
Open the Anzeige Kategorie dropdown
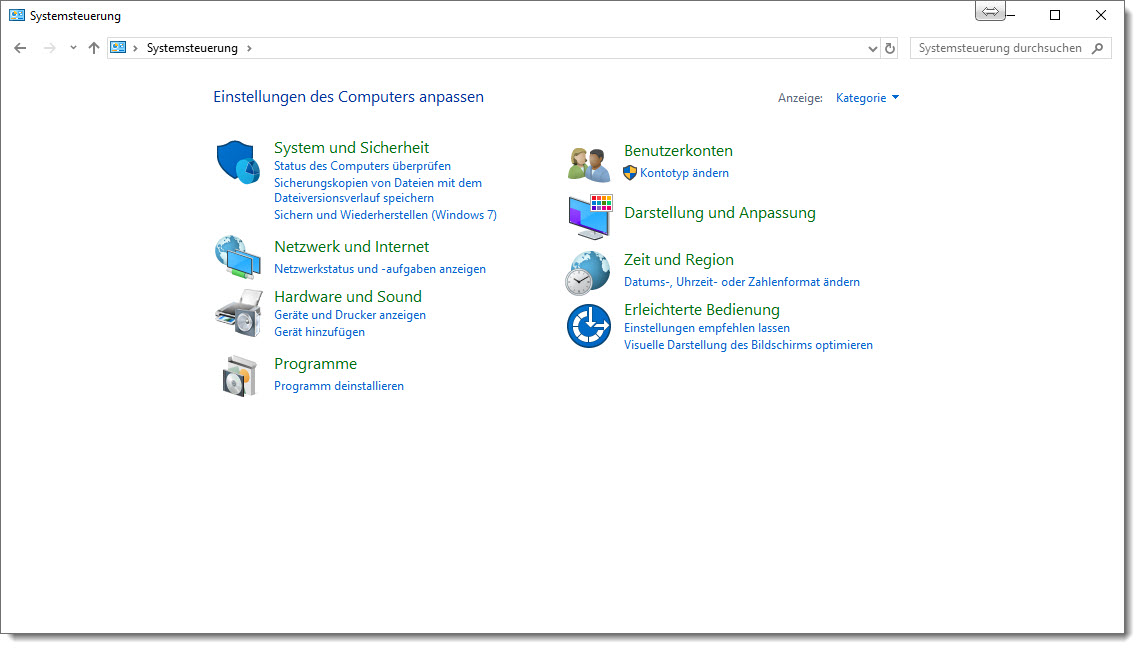coord(867,98)
